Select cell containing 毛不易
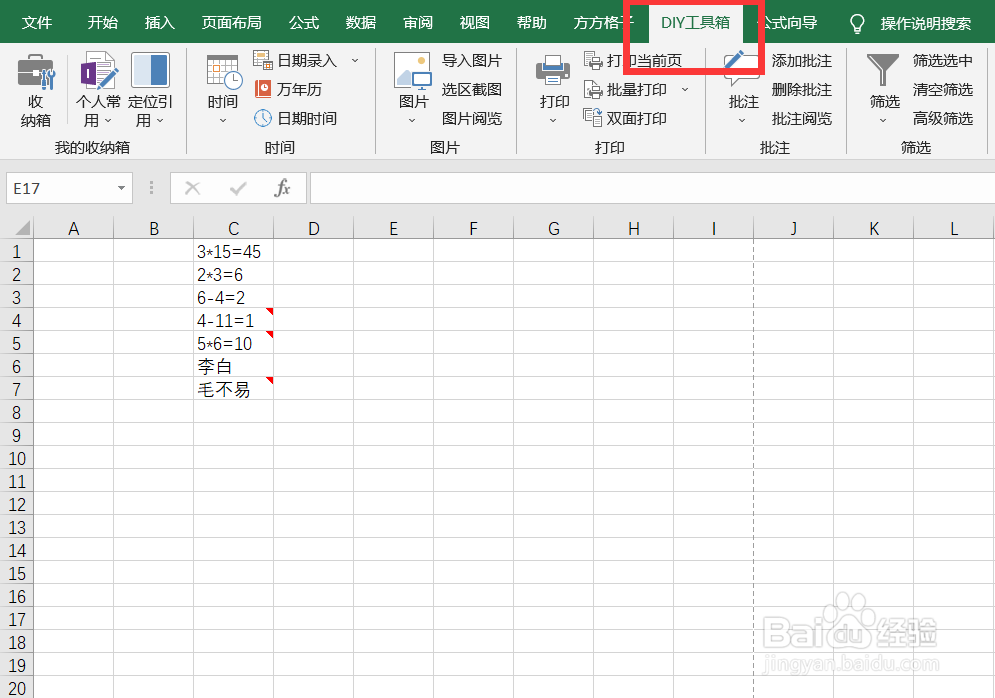Image resolution: width=995 pixels, height=698 pixels. (234, 389)
